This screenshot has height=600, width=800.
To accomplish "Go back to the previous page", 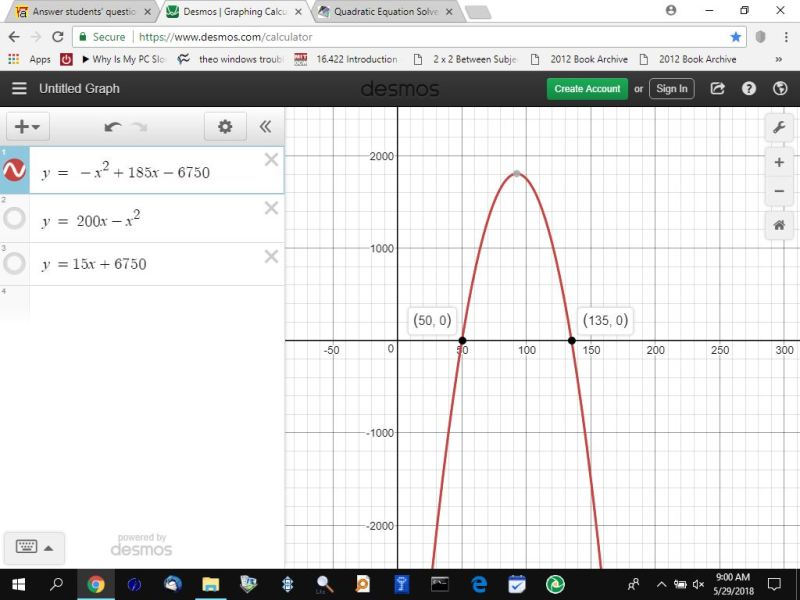I will [14, 37].
